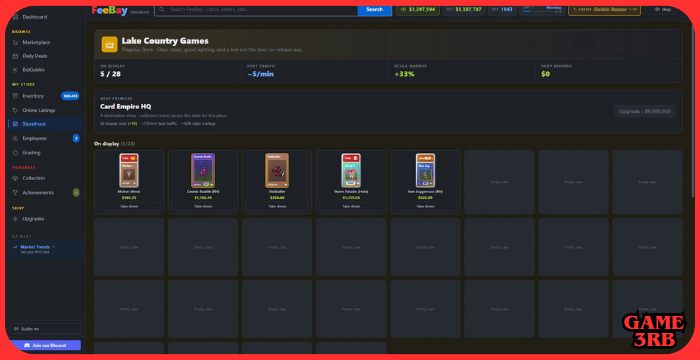Click the Upgrades gear icon

[15, 219]
